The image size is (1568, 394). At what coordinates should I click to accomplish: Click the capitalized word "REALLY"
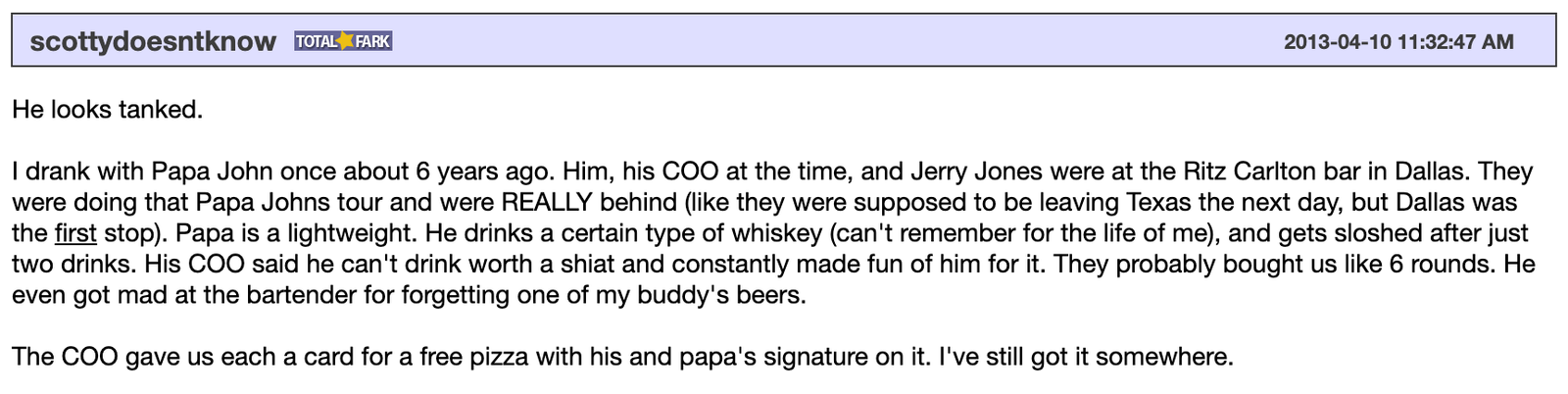click(x=547, y=203)
